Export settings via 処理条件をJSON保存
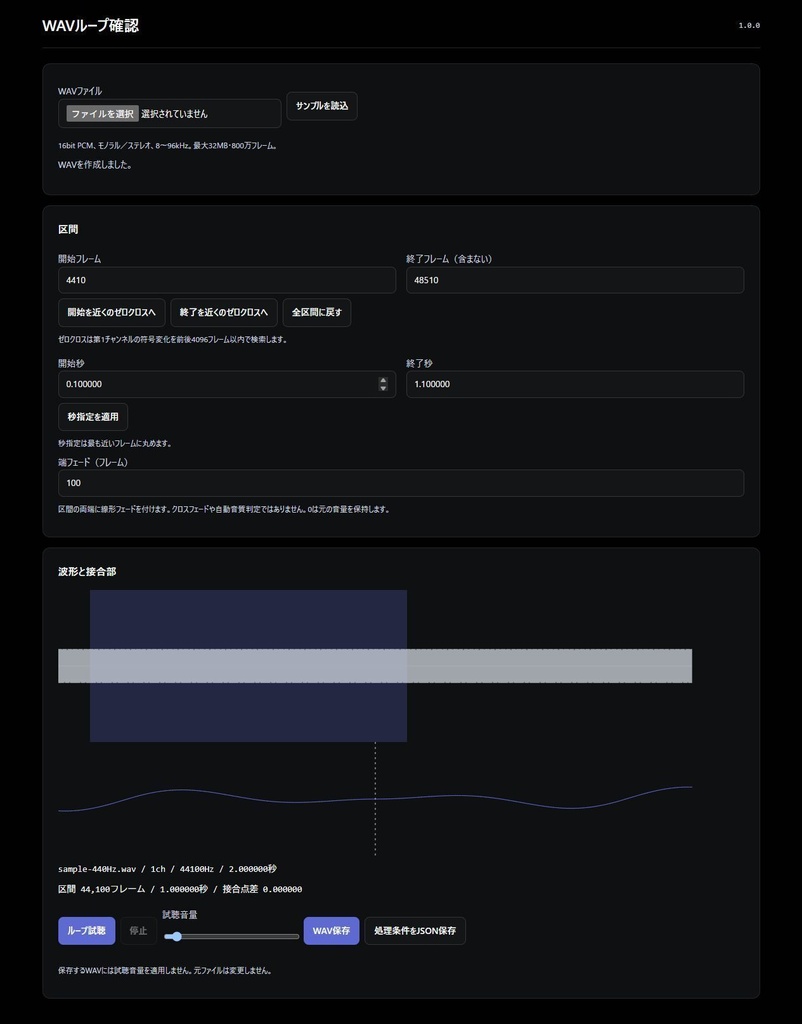The width and height of the screenshot is (802, 1024). pyautogui.click(x=415, y=931)
